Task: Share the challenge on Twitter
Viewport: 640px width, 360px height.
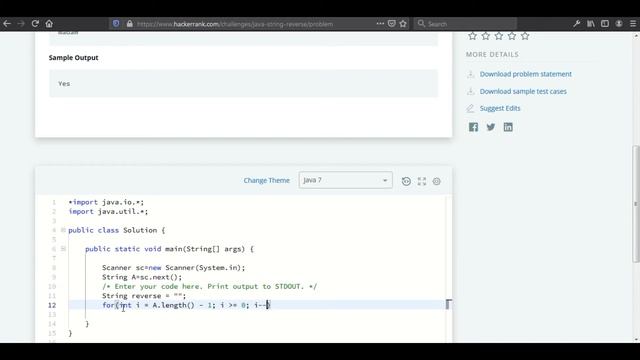Action: coord(491,127)
